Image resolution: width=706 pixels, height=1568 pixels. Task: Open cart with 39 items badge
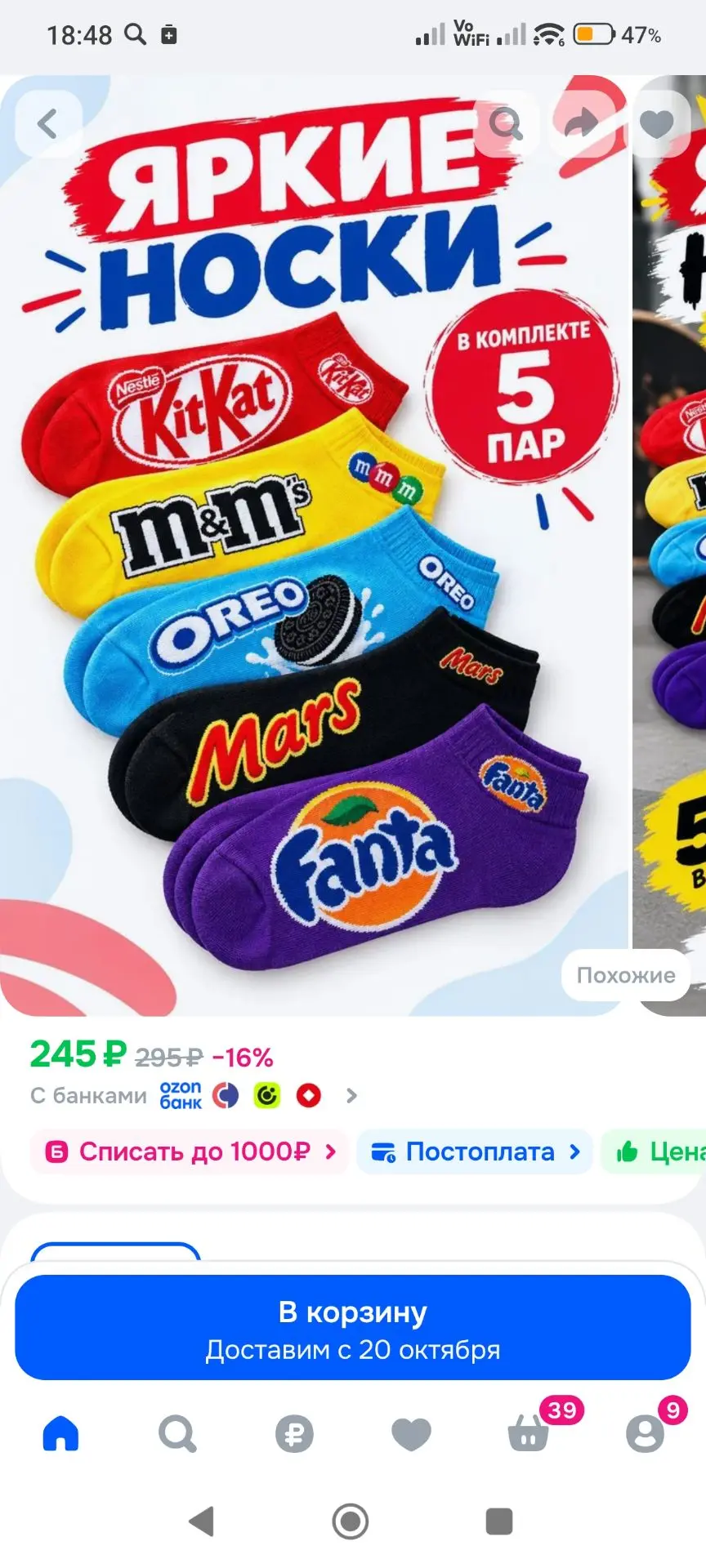point(529,1433)
